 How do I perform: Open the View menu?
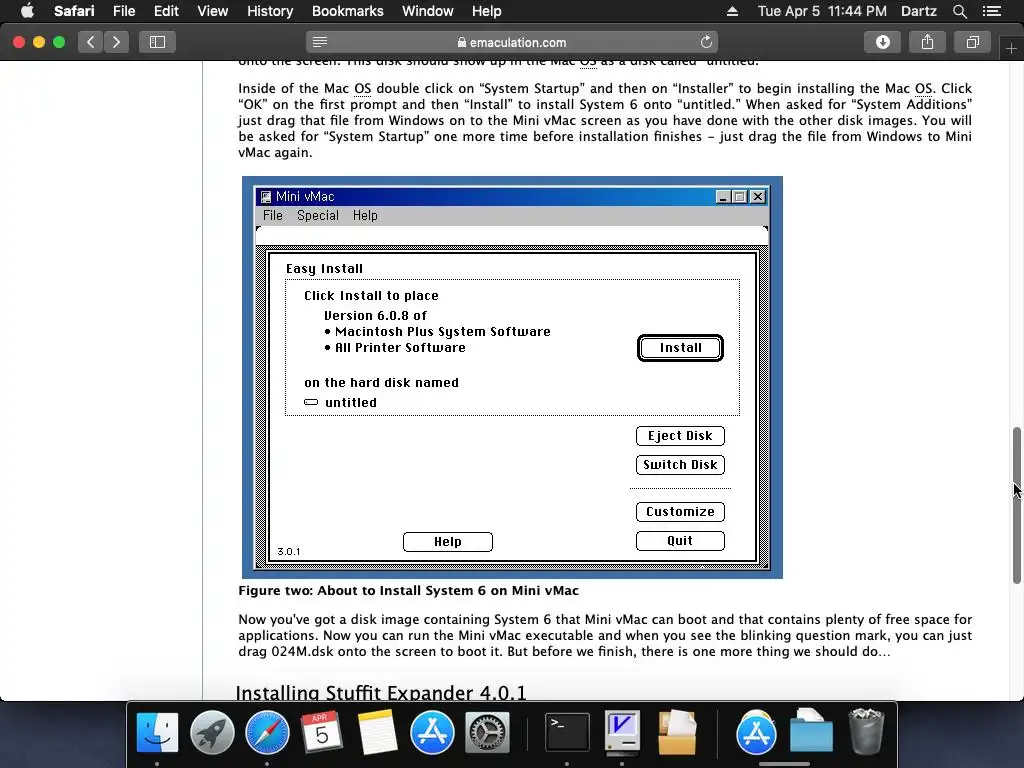pyautogui.click(x=212, y=11)
